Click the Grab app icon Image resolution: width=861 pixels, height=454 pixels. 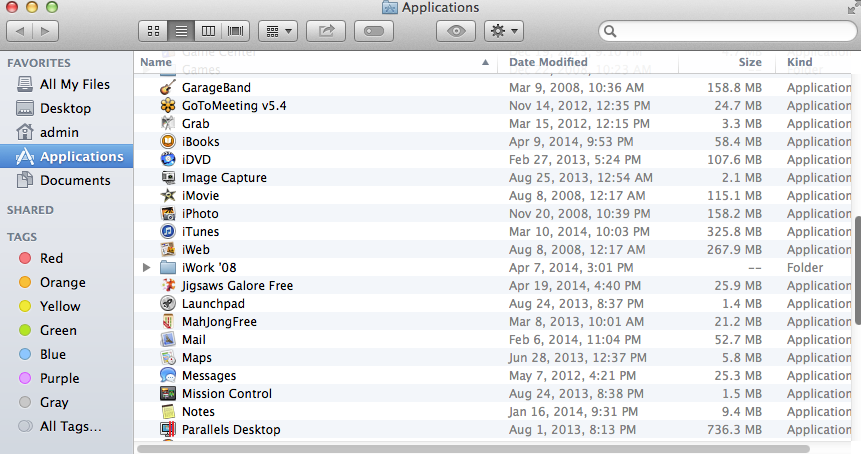[167, 124]
